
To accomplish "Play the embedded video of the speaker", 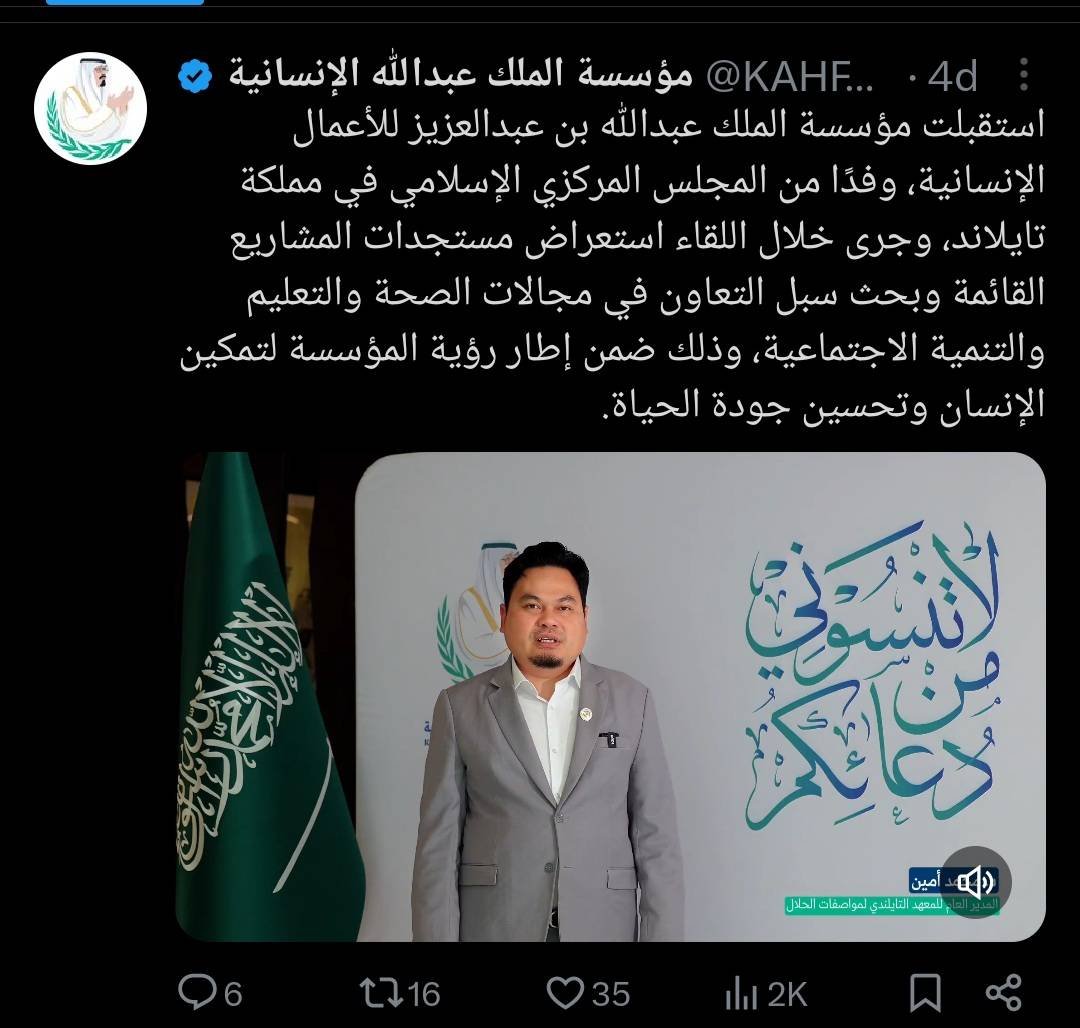I will 611,696.
